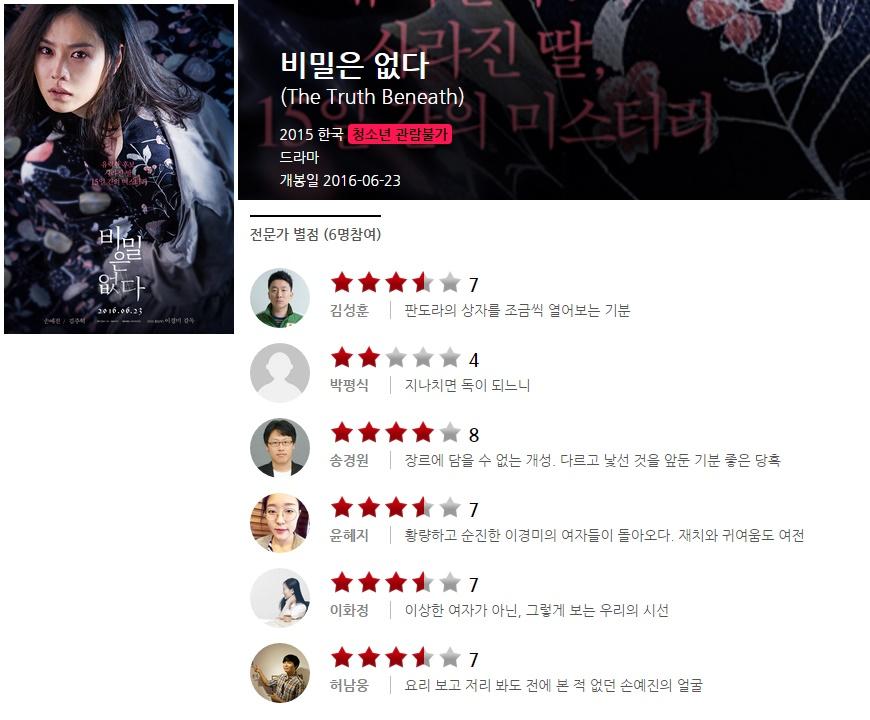Open 윤혜지's profile photo
This screenshot has width=870, height=720.
pos(280,523)
